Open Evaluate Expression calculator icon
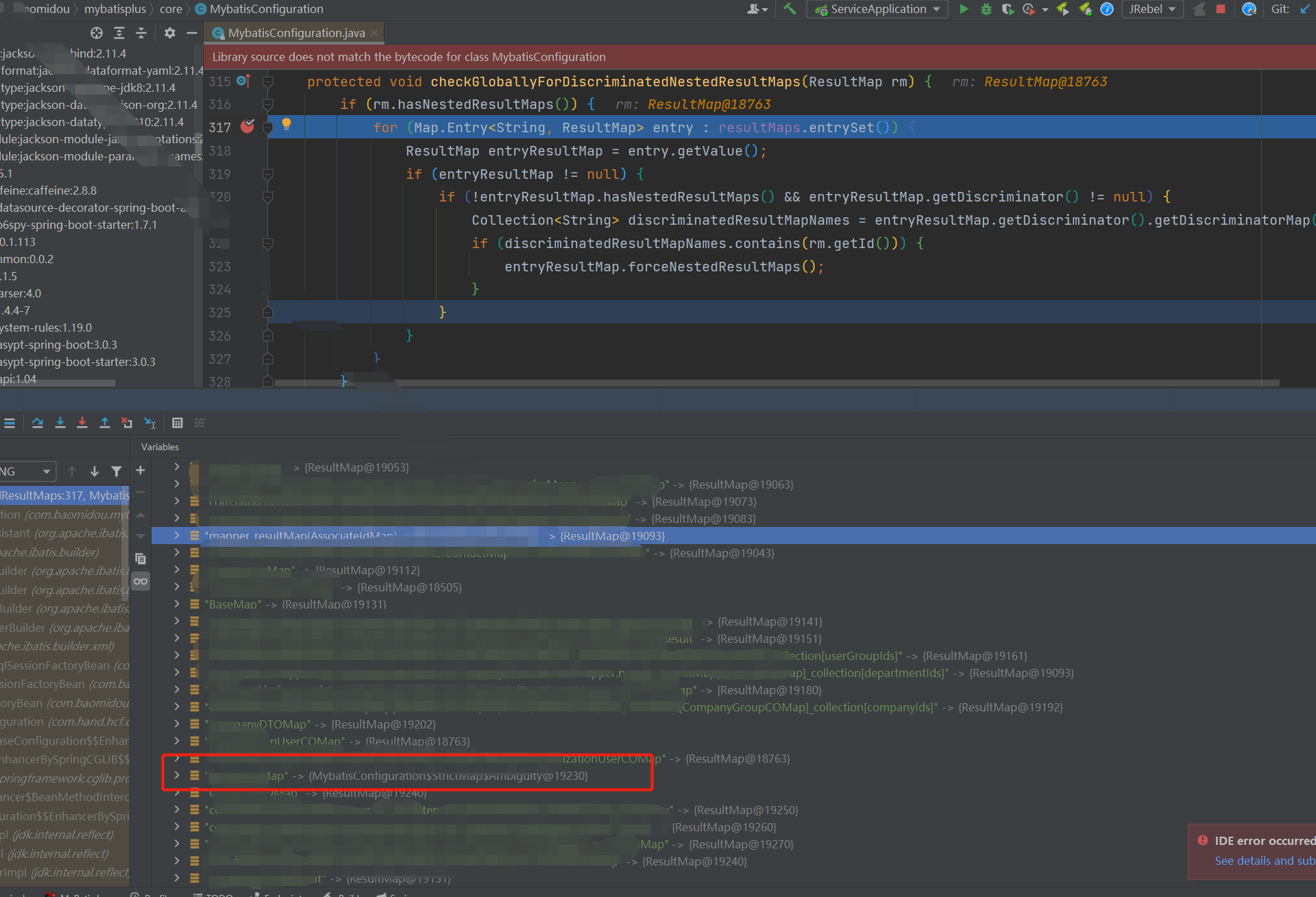 178,423
